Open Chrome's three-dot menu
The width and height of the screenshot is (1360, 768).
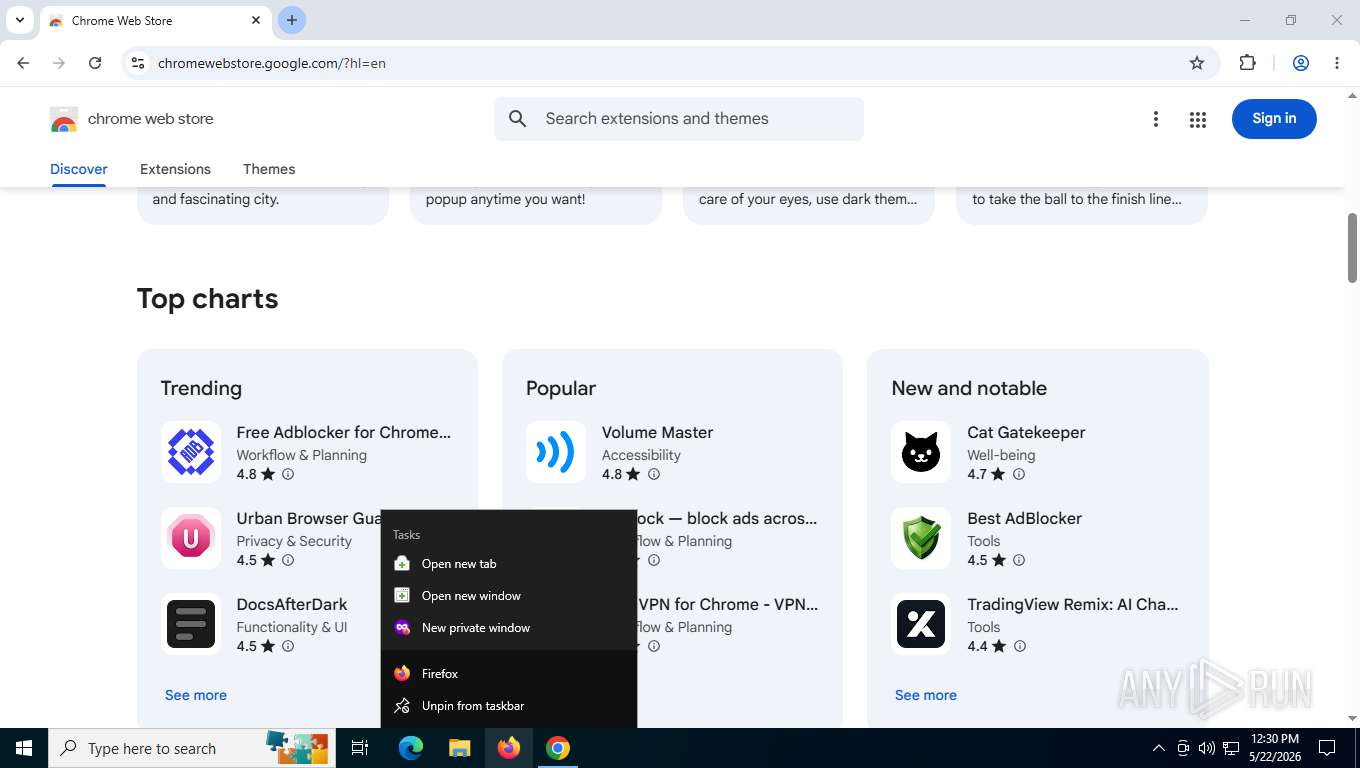[x=1337, y=63]
